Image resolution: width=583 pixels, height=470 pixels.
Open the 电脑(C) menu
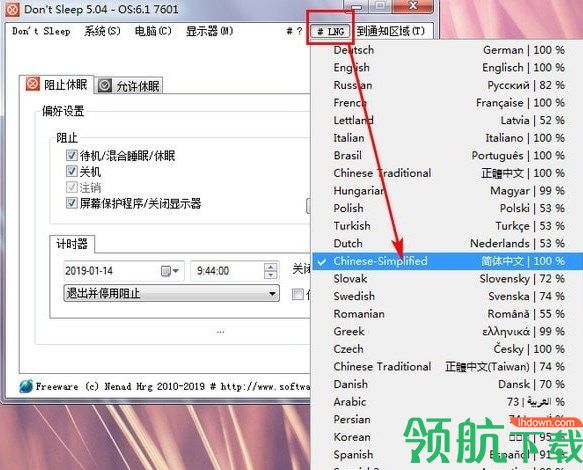tap(153, 31)
